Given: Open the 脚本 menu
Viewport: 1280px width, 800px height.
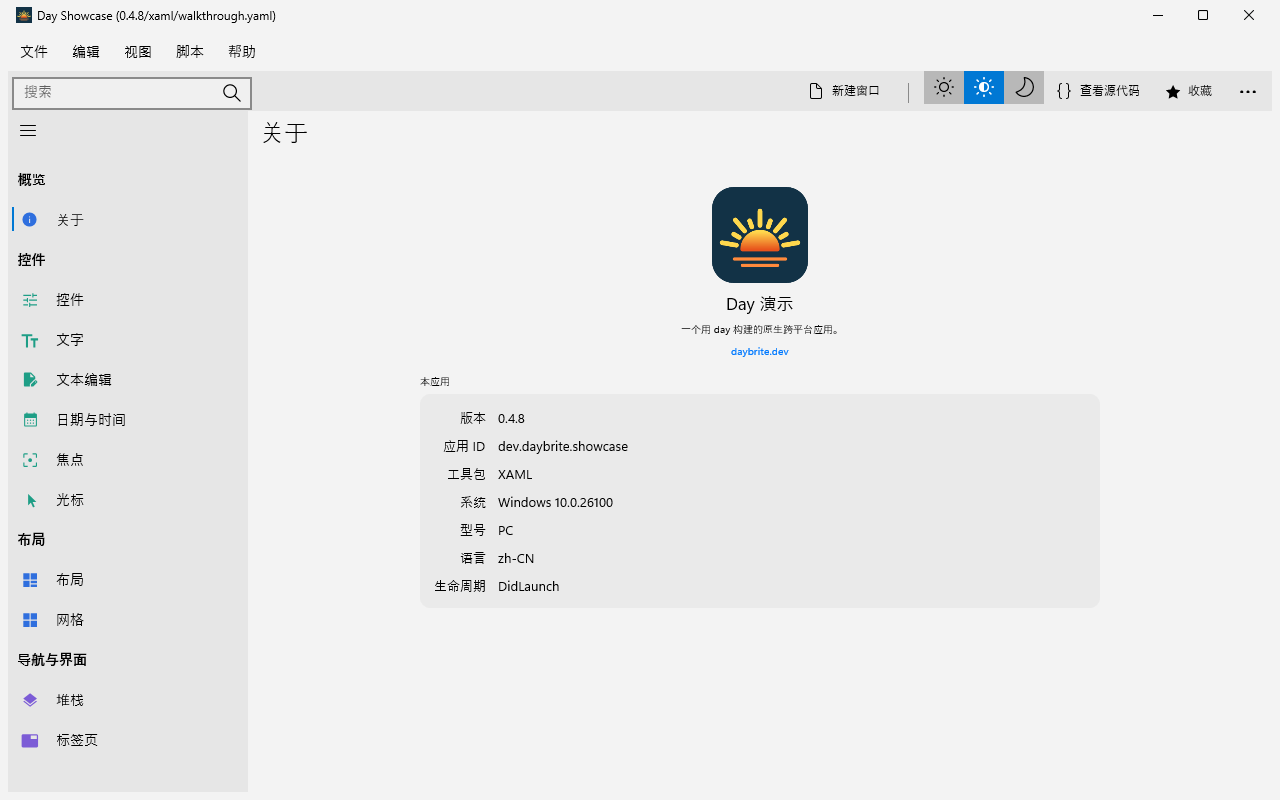Looking at the screenshot, I should [190, 52].
